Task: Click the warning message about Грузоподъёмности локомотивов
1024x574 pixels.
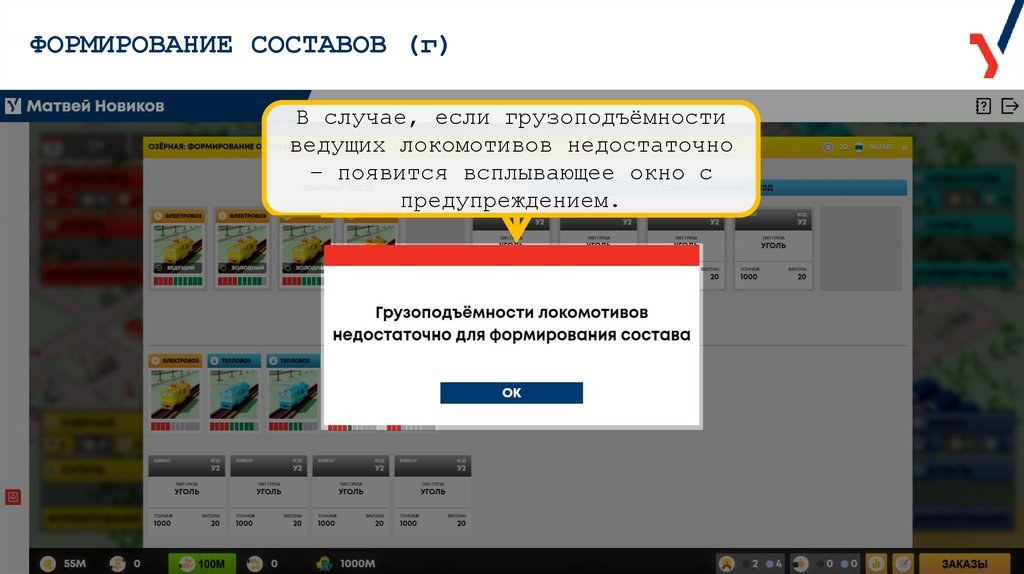Action: (511, 323)
